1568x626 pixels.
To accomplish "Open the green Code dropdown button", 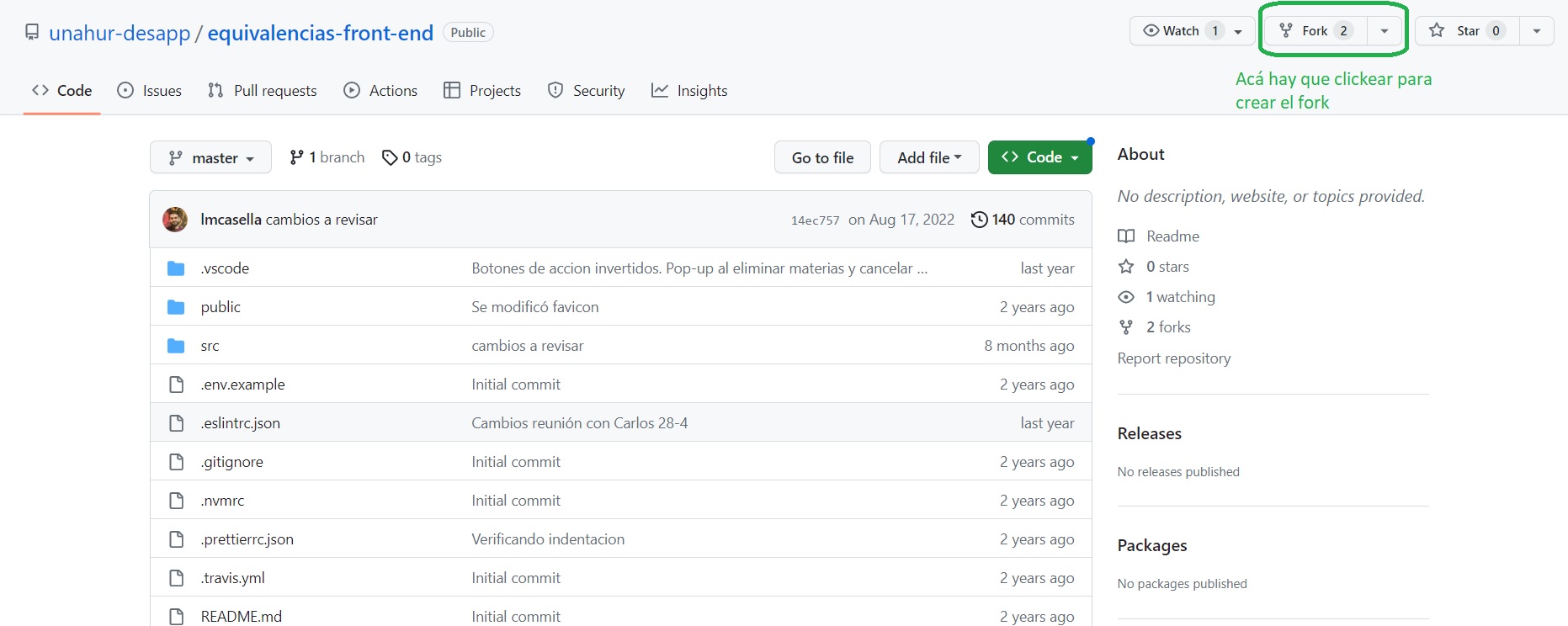I will pyautogui.click(x=1039, y=157).
